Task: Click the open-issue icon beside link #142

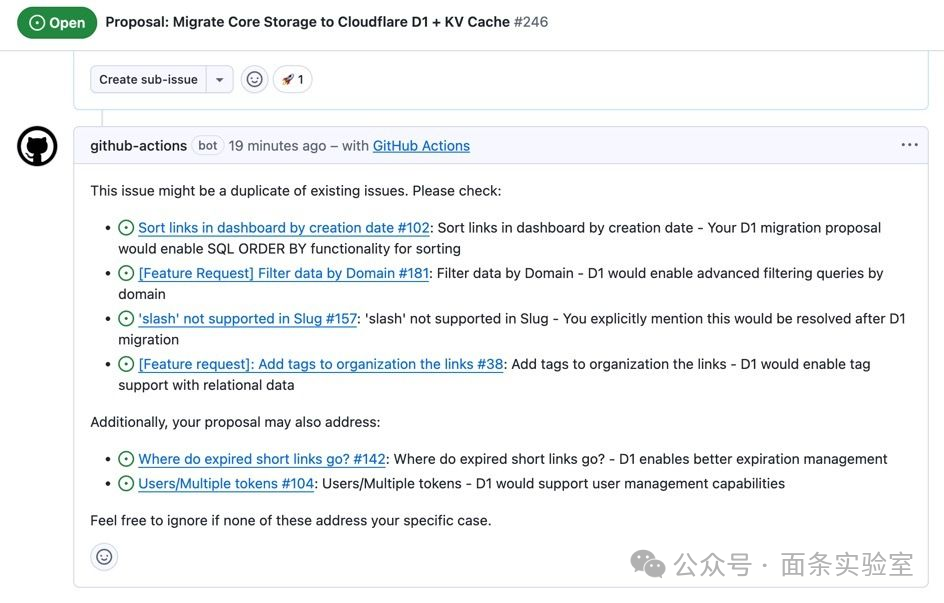Action: pos(126,458)
